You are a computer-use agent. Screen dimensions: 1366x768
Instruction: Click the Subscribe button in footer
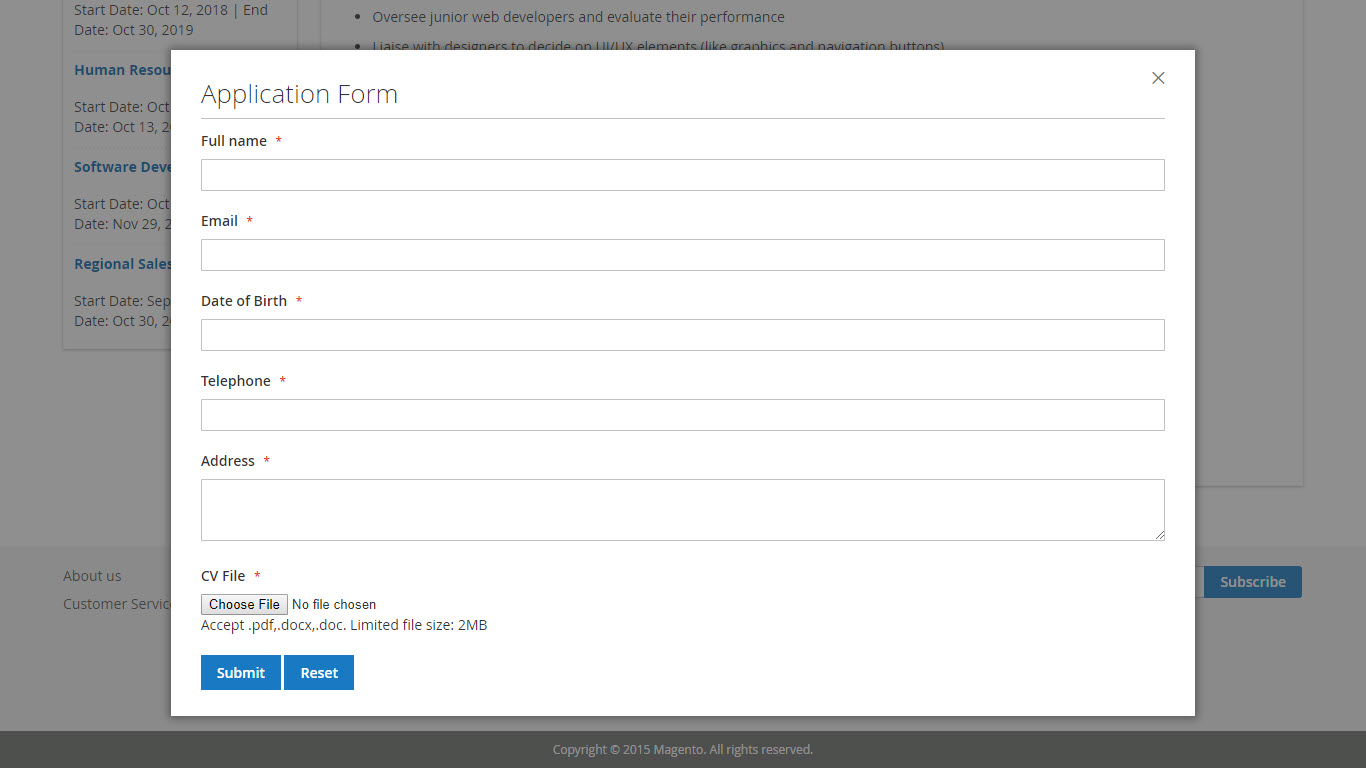tap(1252, 582)
